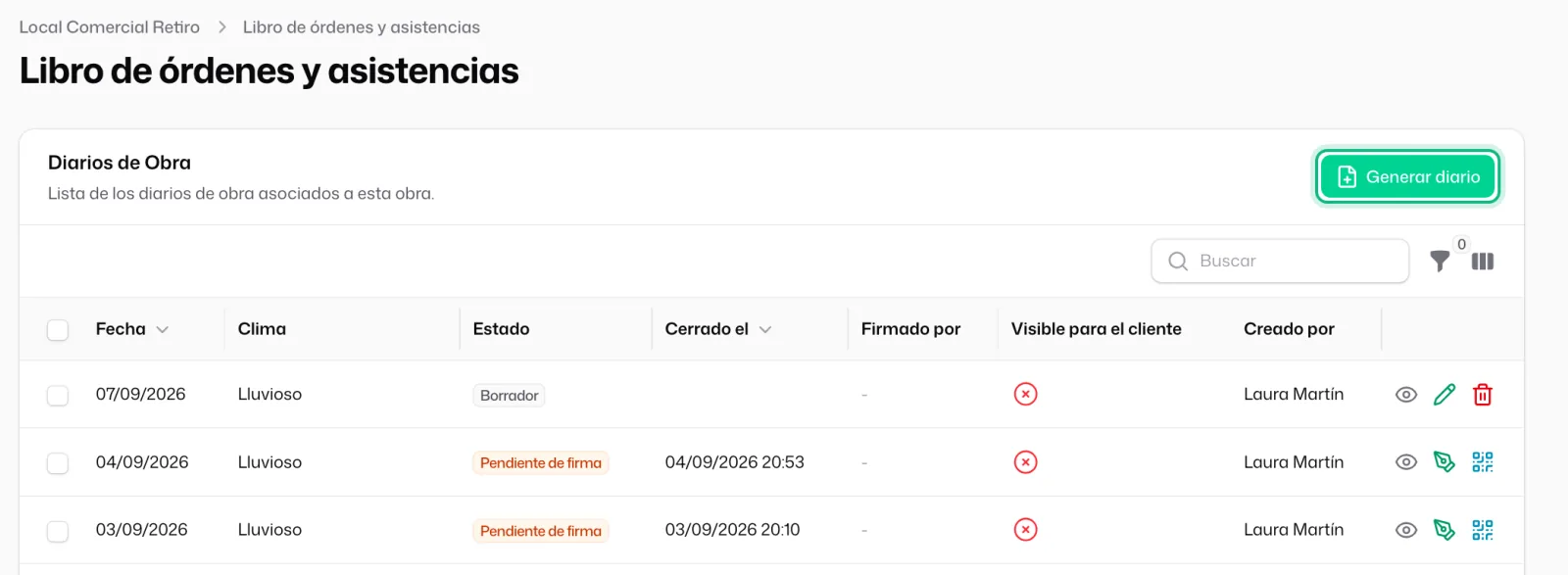The image size is (1568, 575).
Task: Select the 03/09/2026 20:10 closed timestamp
Action: [732, 530]
